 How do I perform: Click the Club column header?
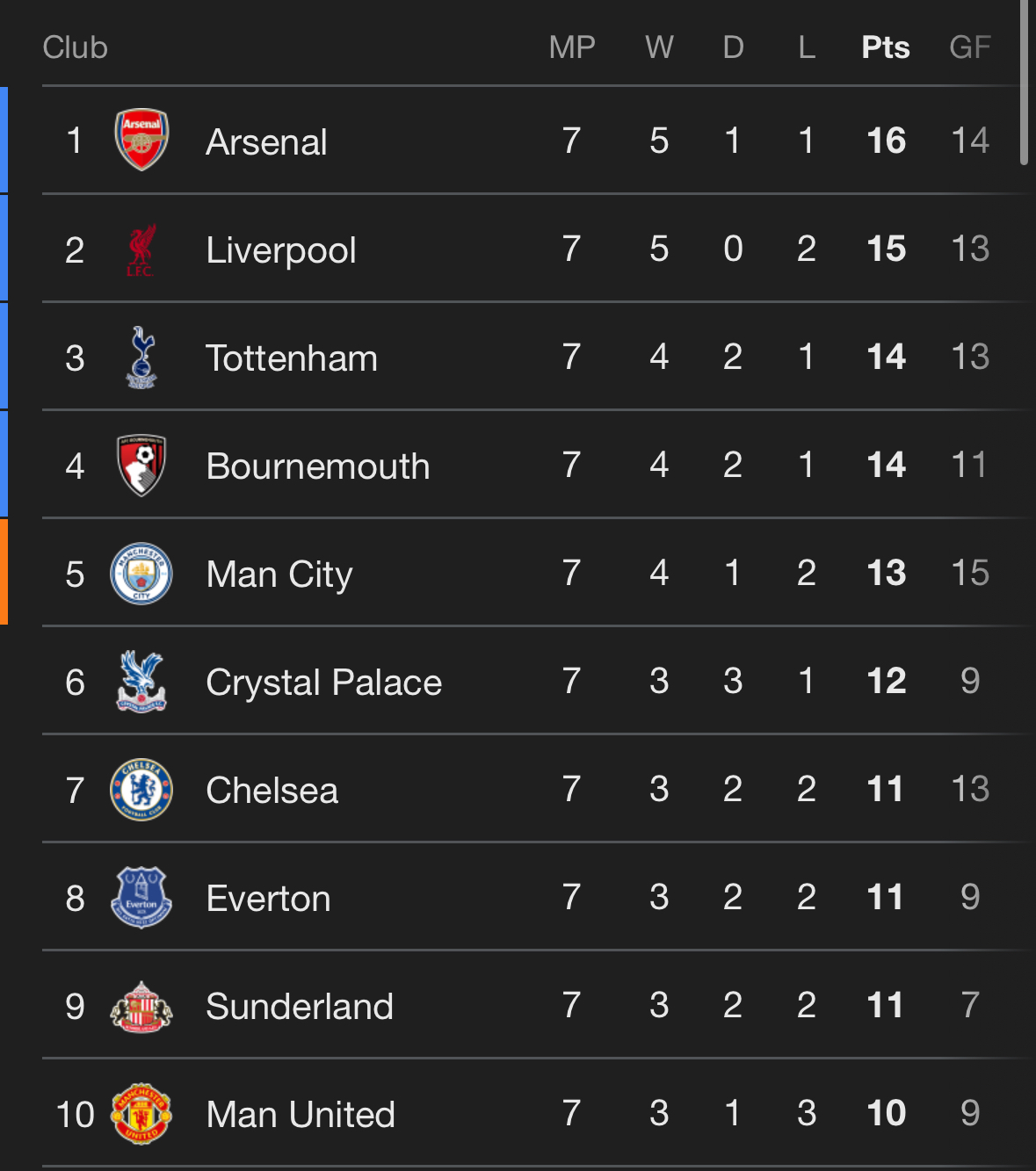[x=76, y=47]
